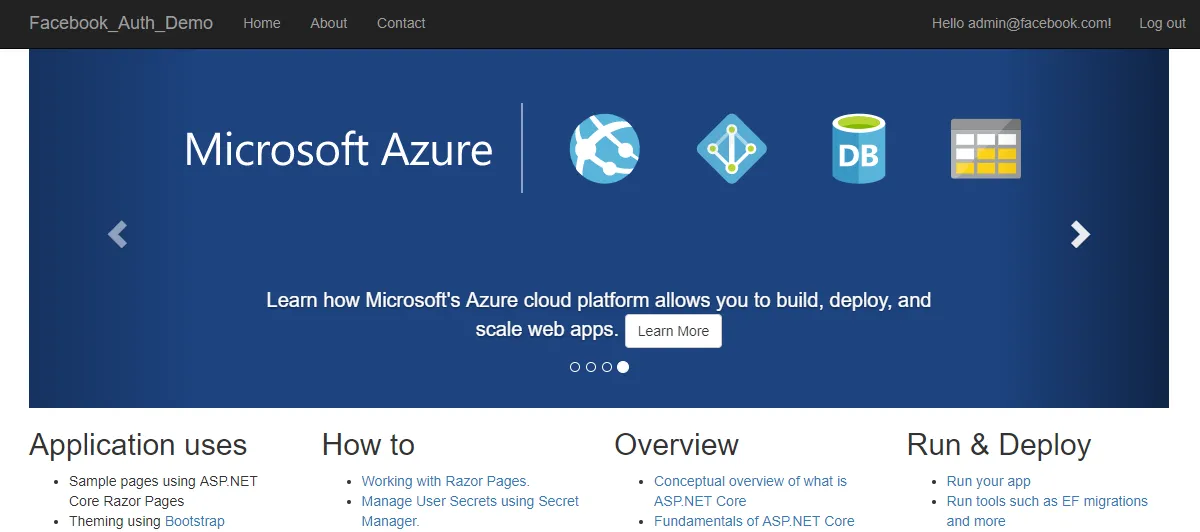Click the green-topped DB database icon
The image size is (1200, 532).
858,149
